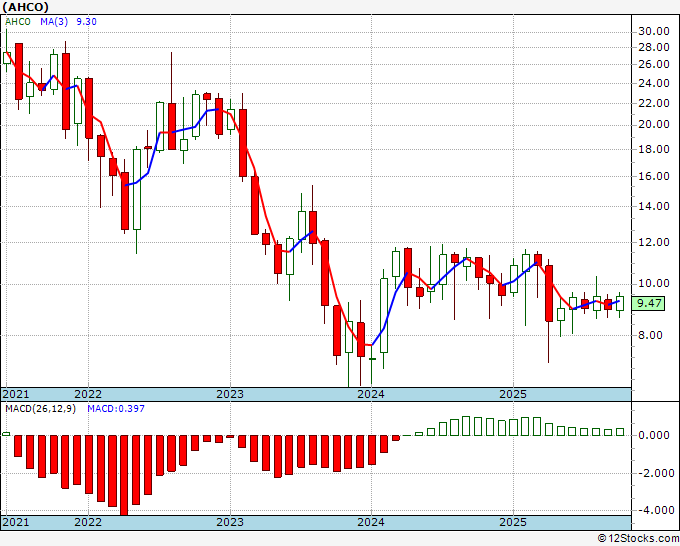
Task: Click 2024 on the price chart timeline
Action: (x=371, y=394)
